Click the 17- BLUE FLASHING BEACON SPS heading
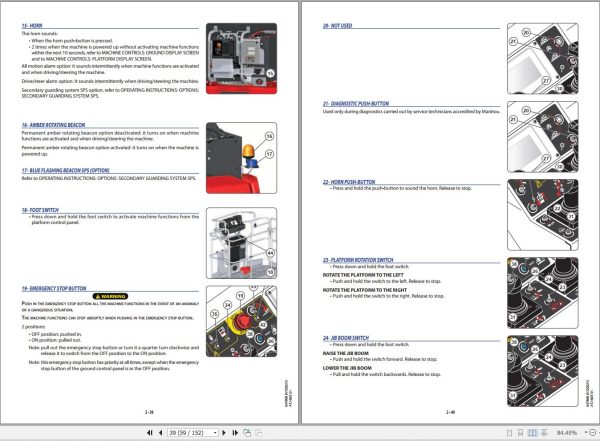Image resolution: width=600 pixels, height=441 pixels. tap(65, 170)
